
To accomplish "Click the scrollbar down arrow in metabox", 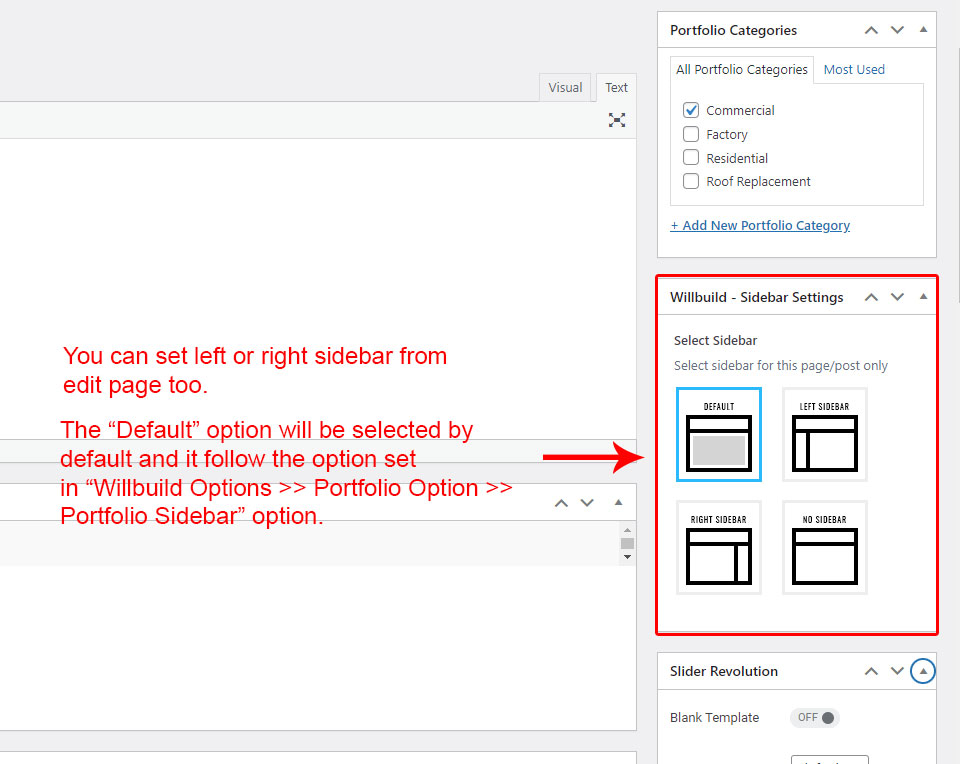I will [627, 556].
